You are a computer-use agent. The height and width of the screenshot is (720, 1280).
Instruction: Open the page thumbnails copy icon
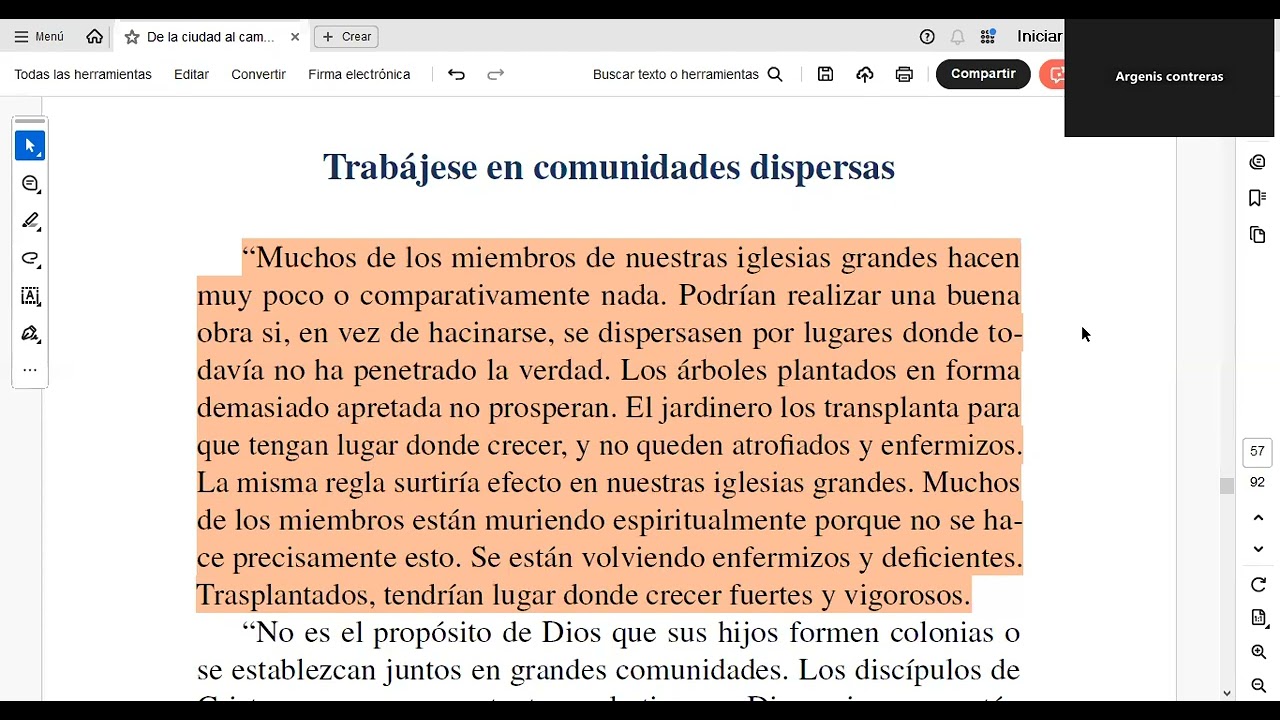(1258, 235)
